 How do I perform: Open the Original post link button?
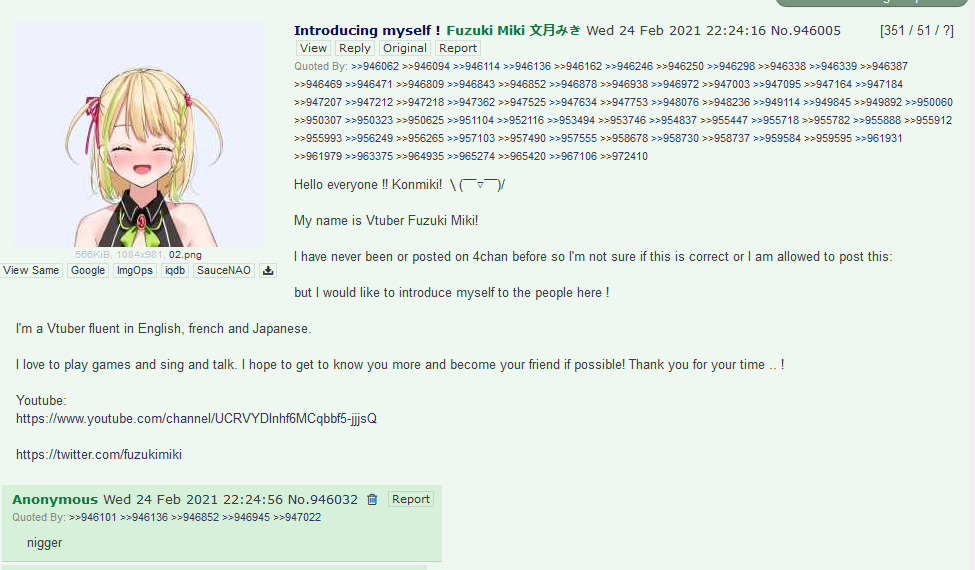(x=405, y=48)
